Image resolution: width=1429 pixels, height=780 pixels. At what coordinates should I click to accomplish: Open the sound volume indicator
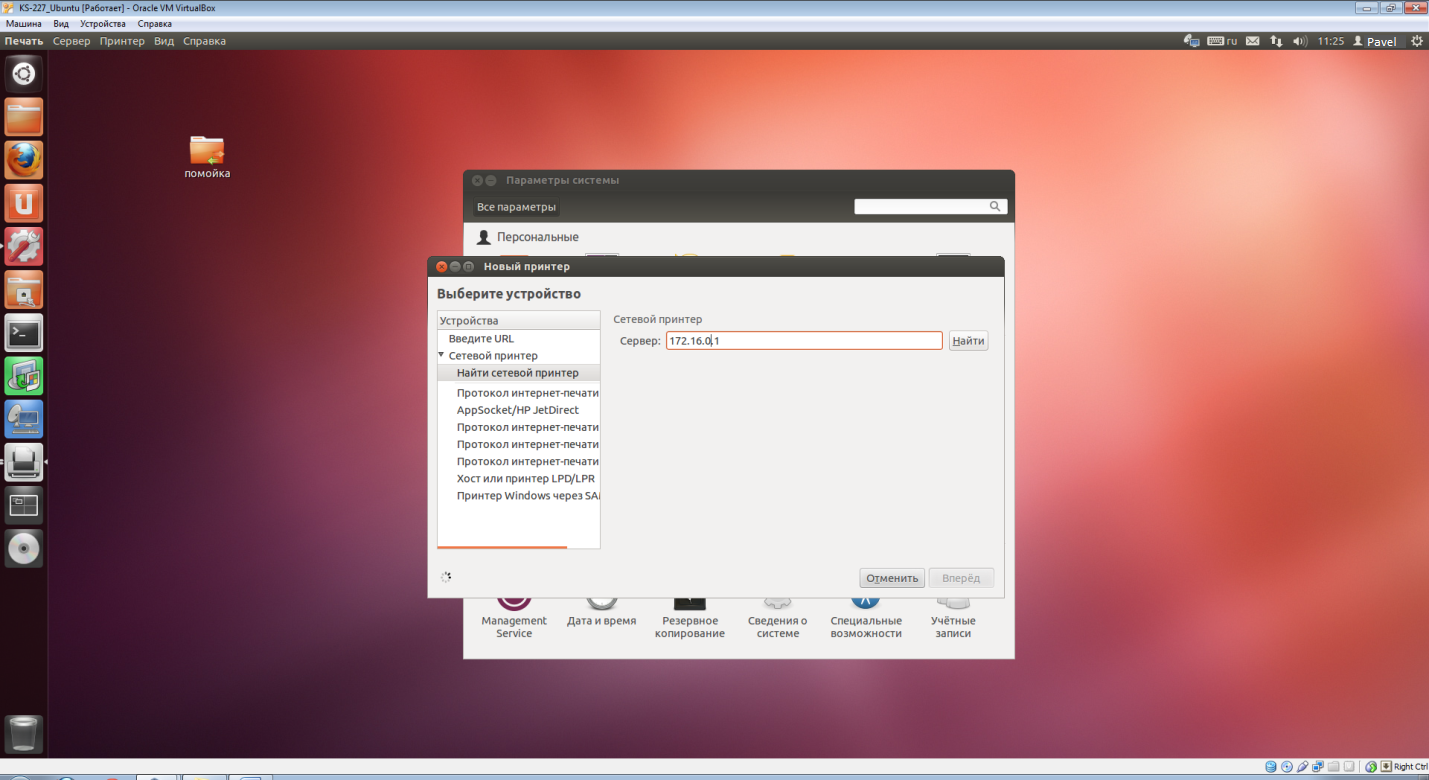pos(1300,41)
